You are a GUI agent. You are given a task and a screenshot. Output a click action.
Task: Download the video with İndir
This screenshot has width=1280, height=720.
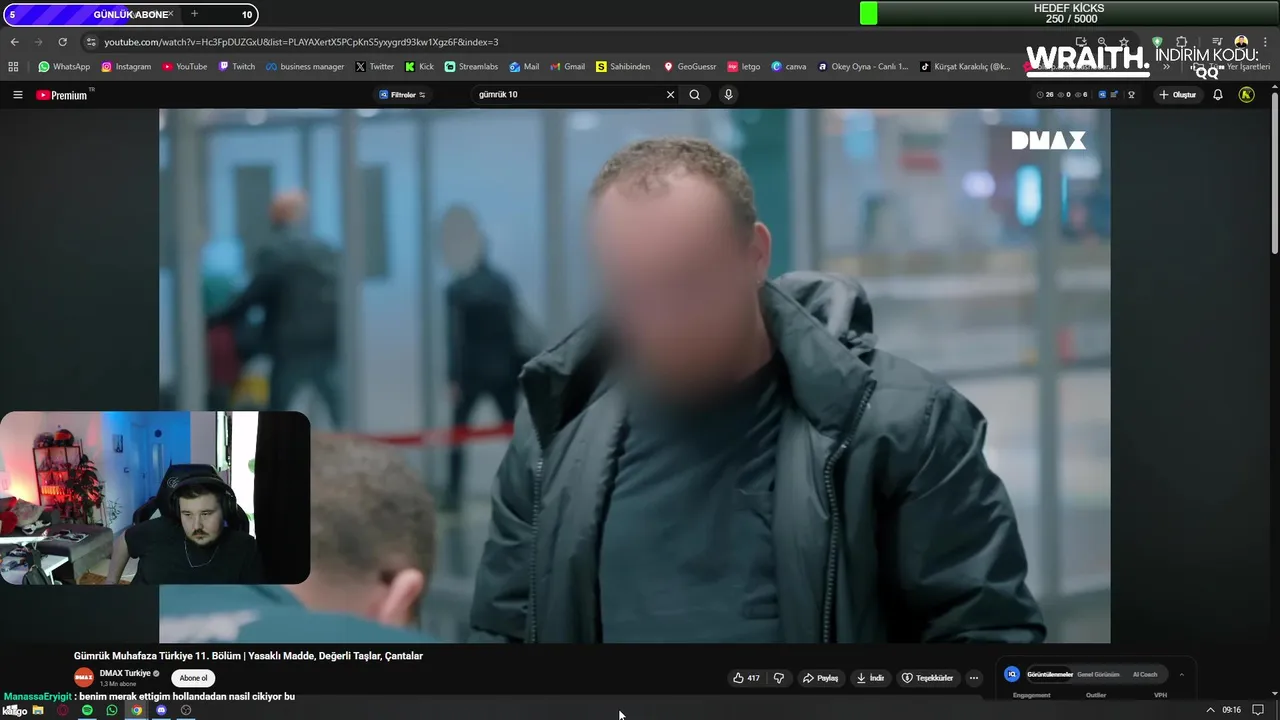870,678
